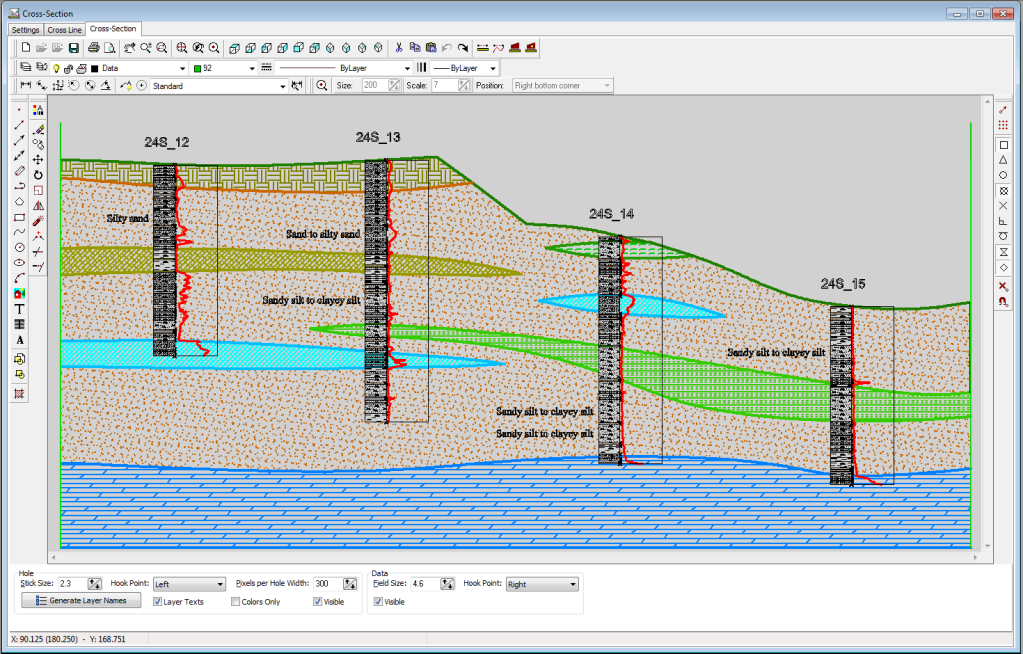Select the Circle drawing tool
This screenshot has width=1023, height=654.
point(20,247)
